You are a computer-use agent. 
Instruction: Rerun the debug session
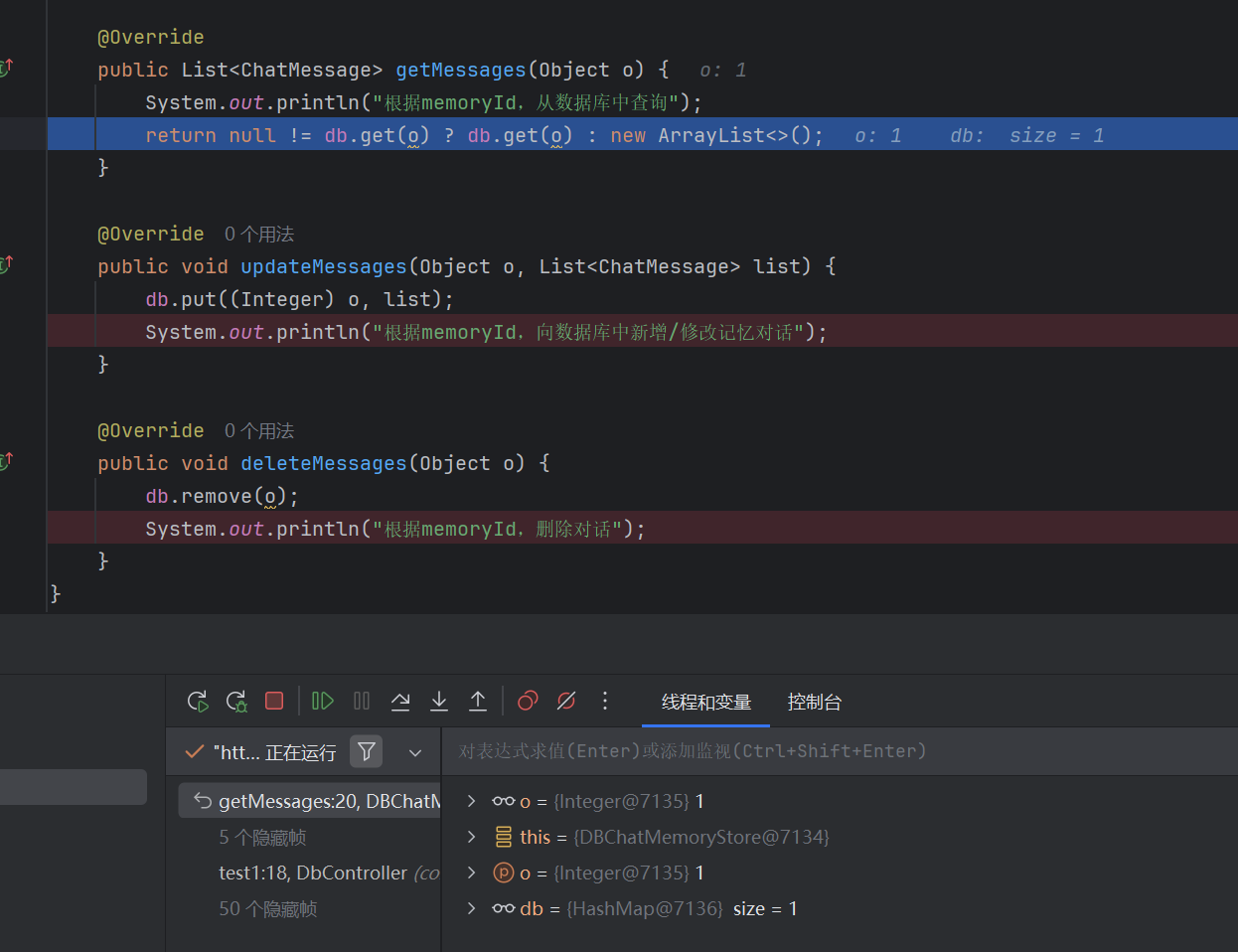[198, 702]
